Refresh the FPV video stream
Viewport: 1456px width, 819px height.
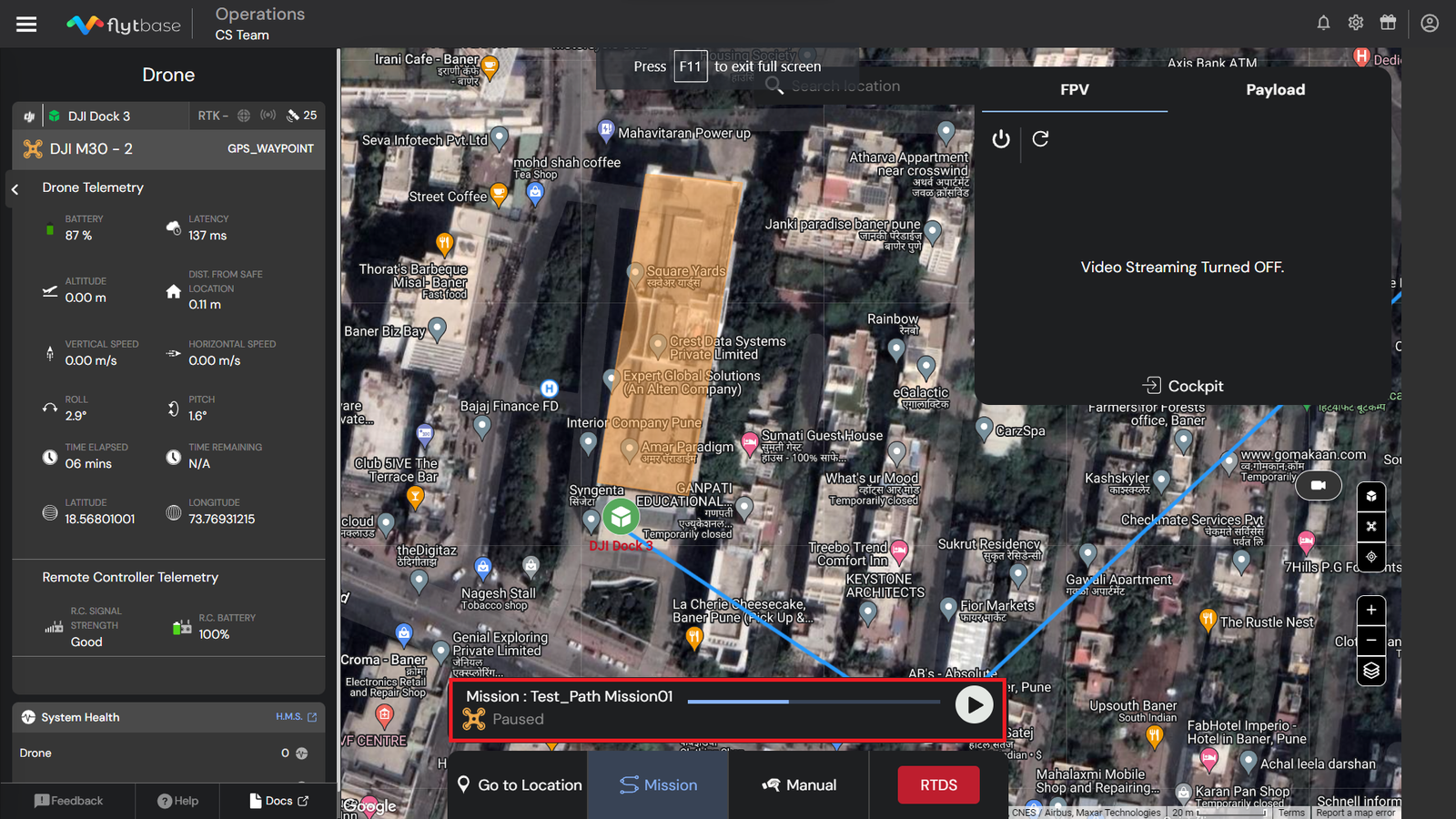[1040, 139]
